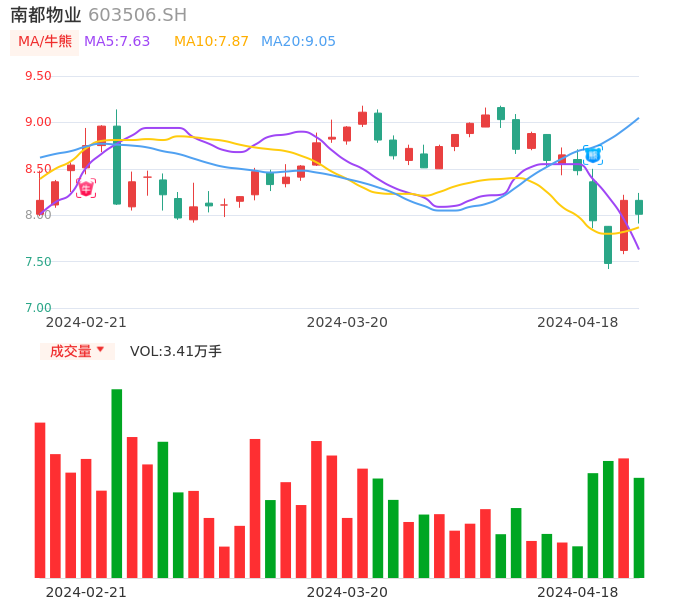Click the 2024-04-18 date under the candlestick chart
Viewport: 686px width, 606px height.
[578, 322]
